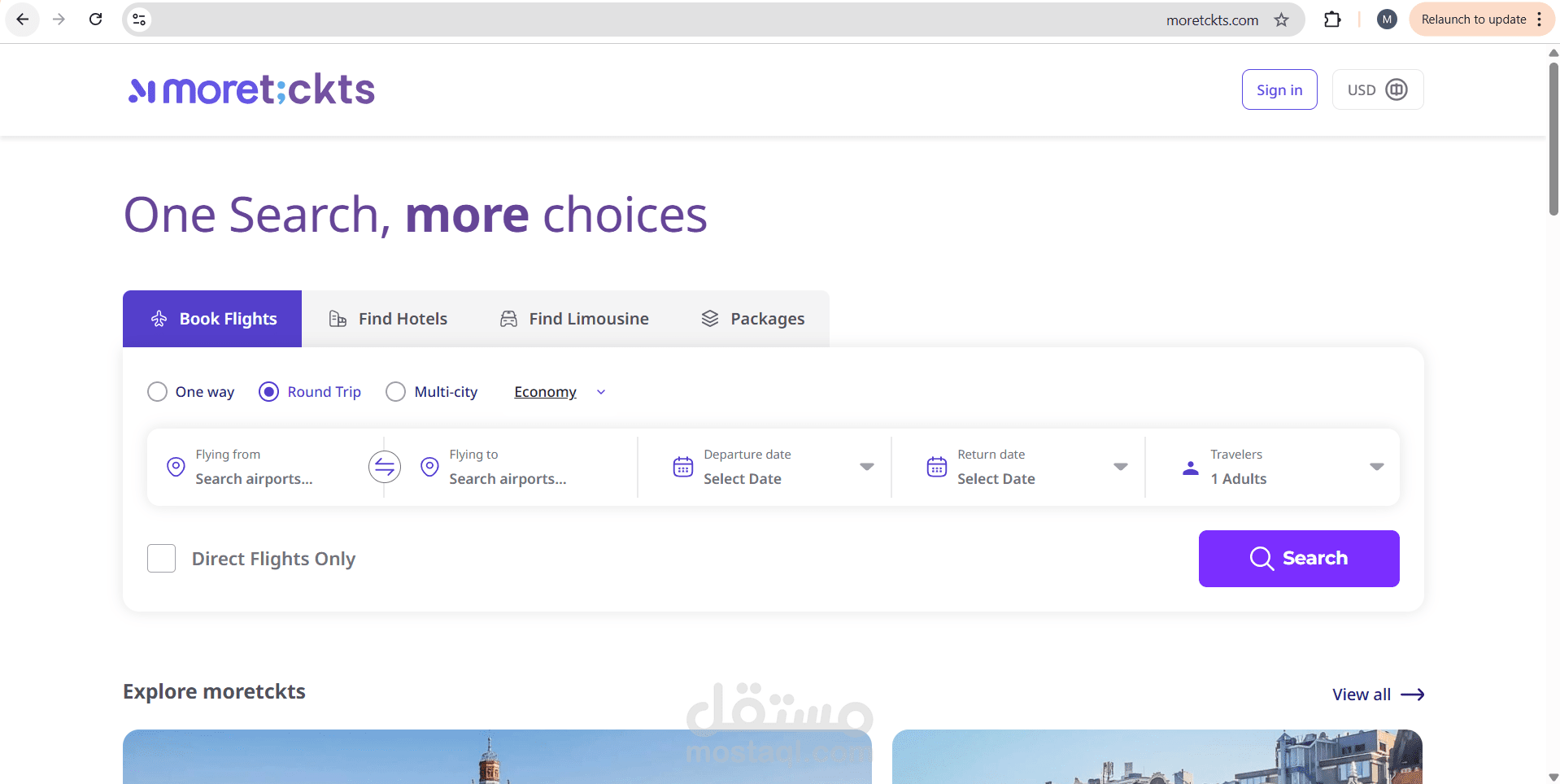
Task: Click the Sign in button
Action: tap(1279, 89)
